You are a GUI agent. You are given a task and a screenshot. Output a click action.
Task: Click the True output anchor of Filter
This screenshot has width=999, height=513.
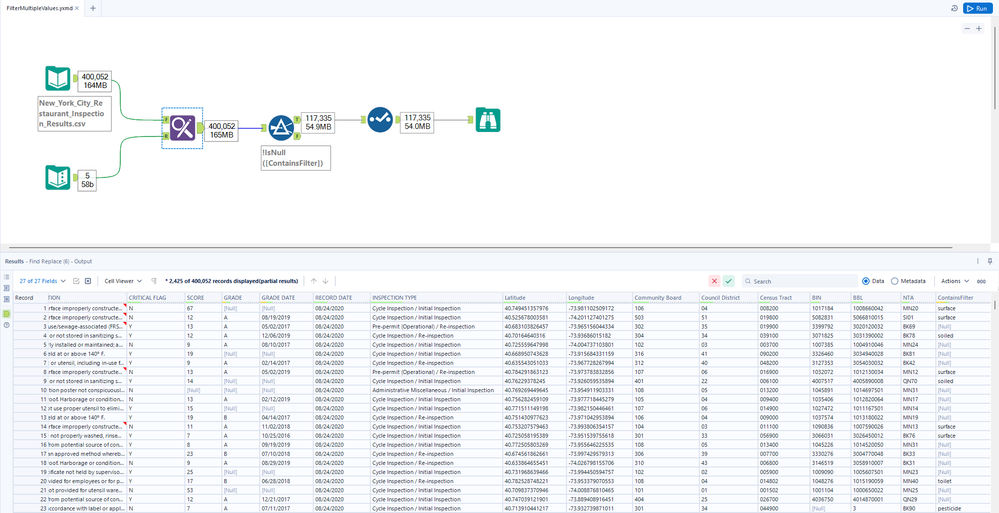(296, 119)
